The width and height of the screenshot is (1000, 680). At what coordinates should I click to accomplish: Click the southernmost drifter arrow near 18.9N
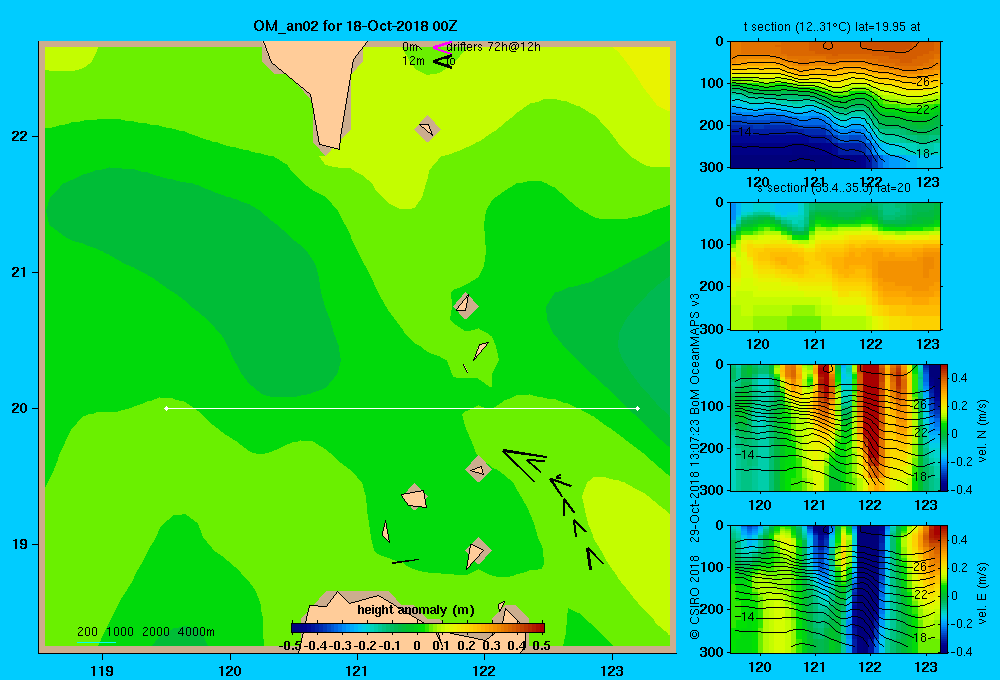coord(594,558)
